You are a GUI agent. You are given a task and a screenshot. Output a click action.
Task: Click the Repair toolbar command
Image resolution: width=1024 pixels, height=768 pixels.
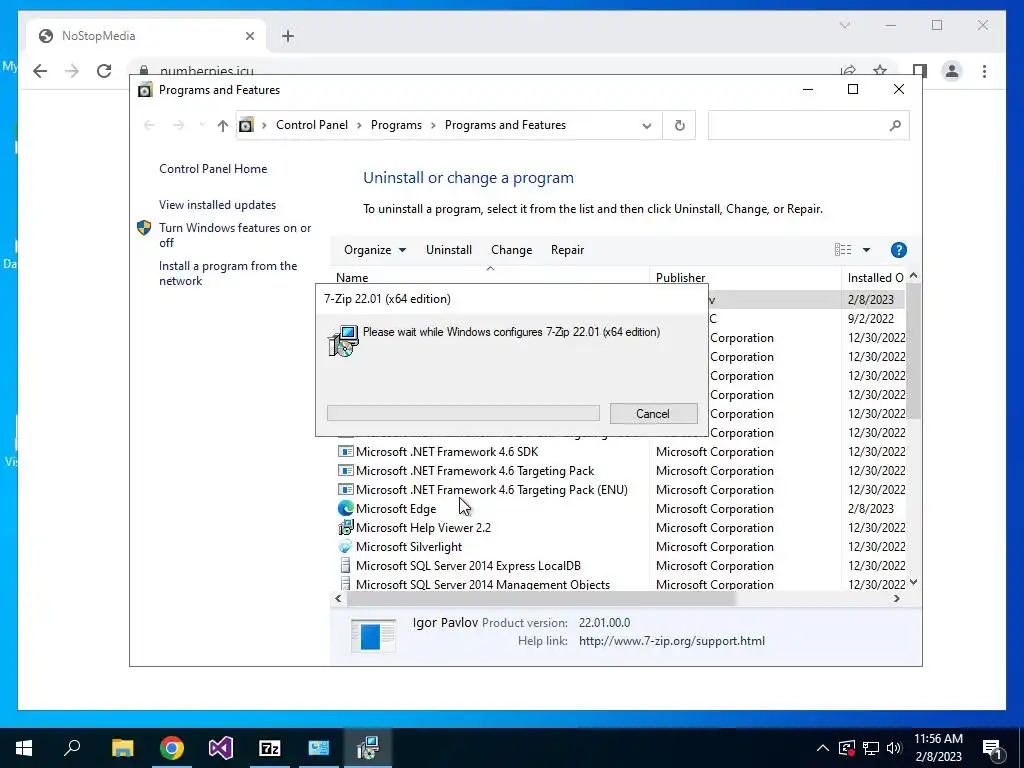pos(567,250)
